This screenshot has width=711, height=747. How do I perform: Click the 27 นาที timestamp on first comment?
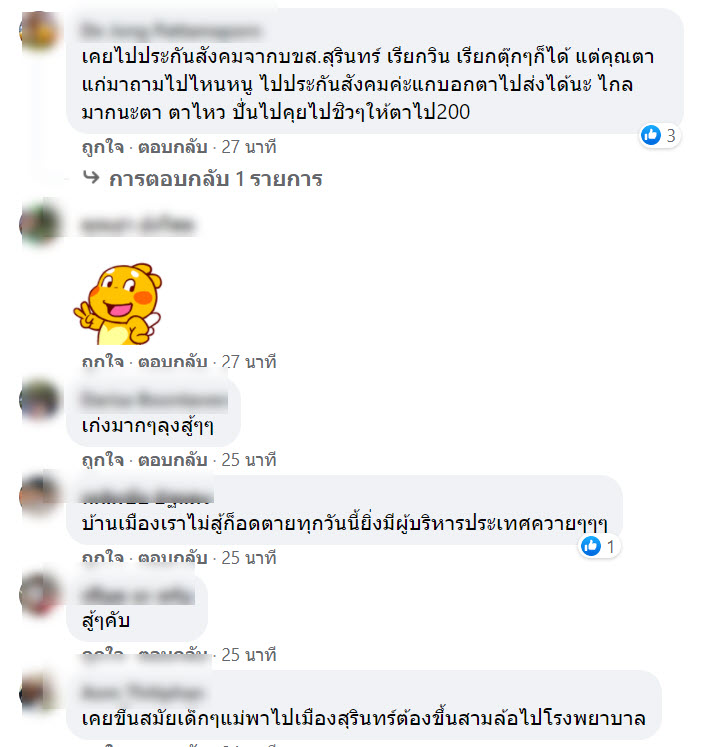[x=249, y=147]
